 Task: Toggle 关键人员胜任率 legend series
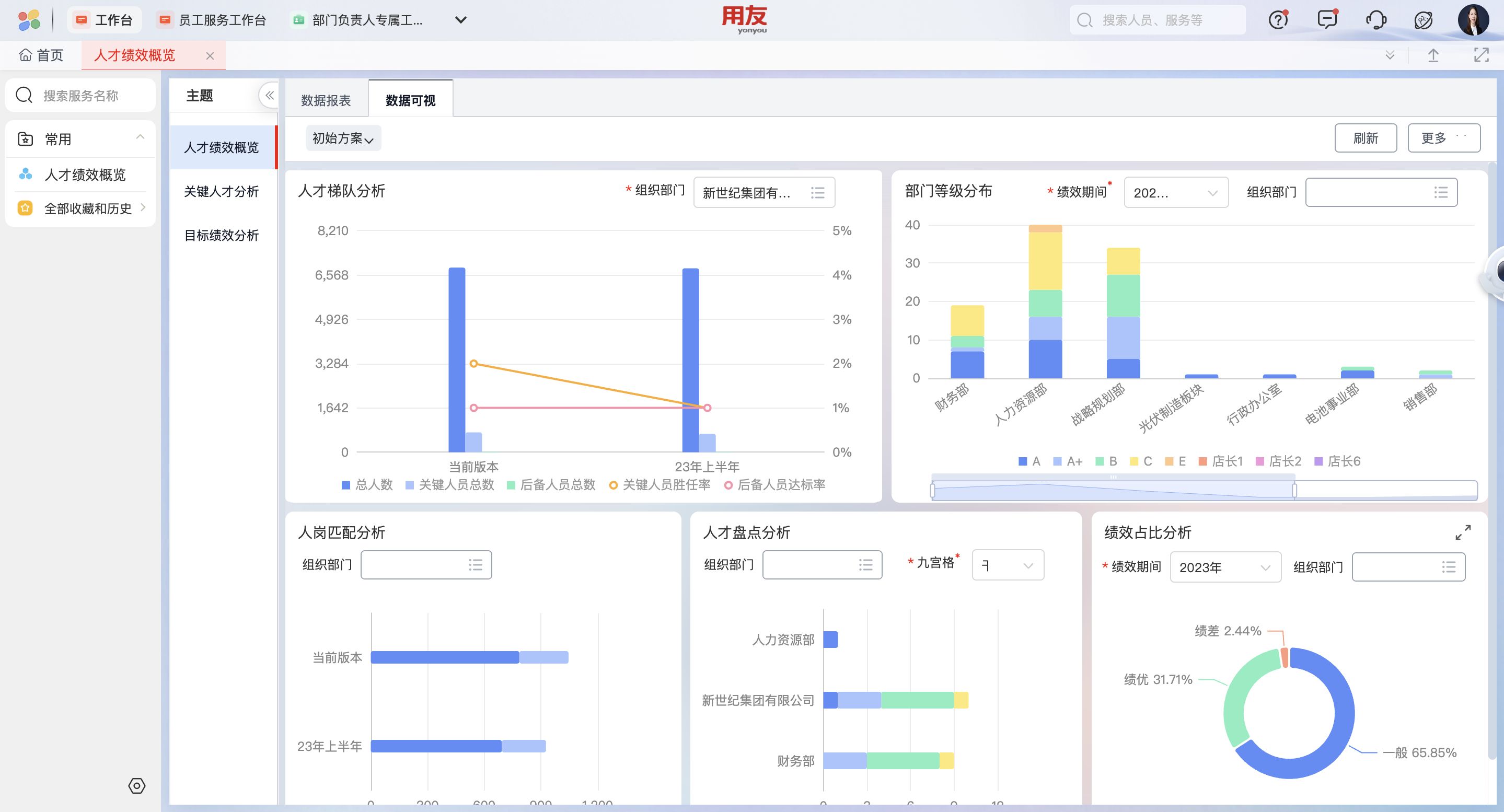coord(660,484)
